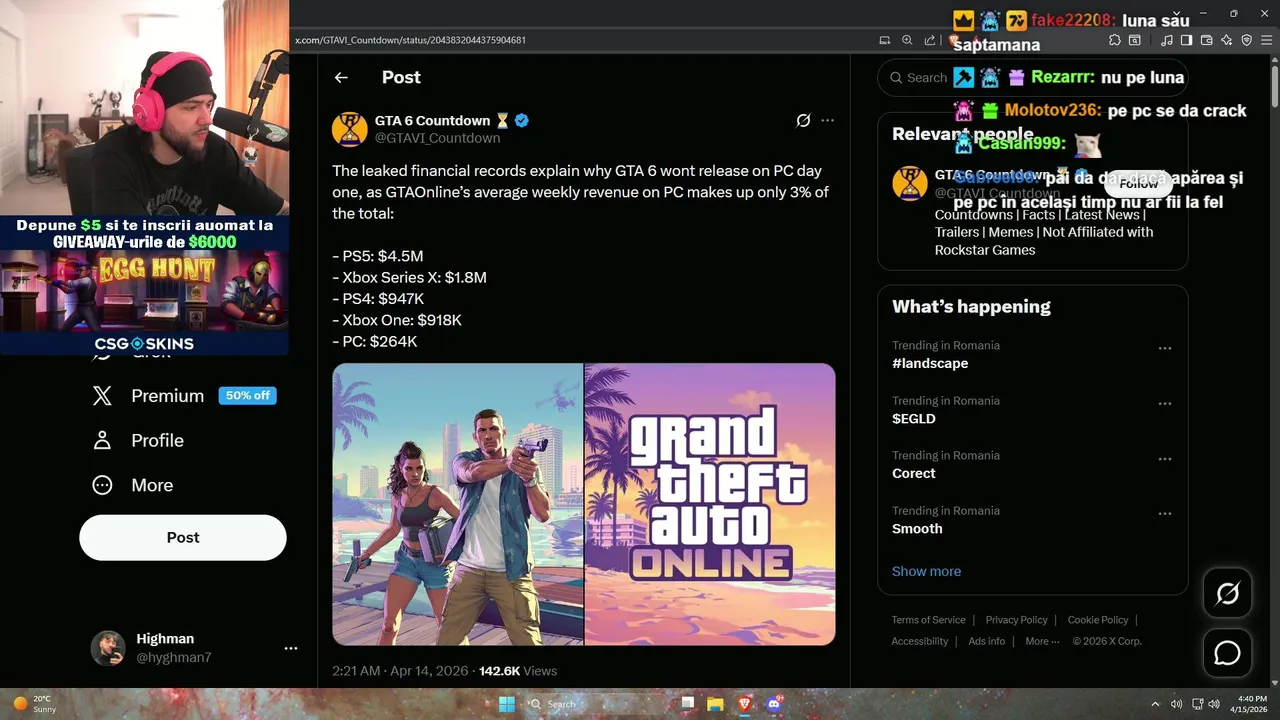Open the $EGLD trending topic
This screenshot has height=720, width=1280.
click(x=914, y=418)
